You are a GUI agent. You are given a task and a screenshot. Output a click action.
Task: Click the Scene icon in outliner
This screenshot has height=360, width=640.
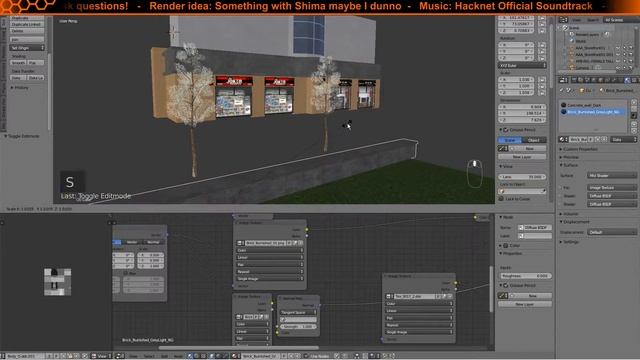565,28
